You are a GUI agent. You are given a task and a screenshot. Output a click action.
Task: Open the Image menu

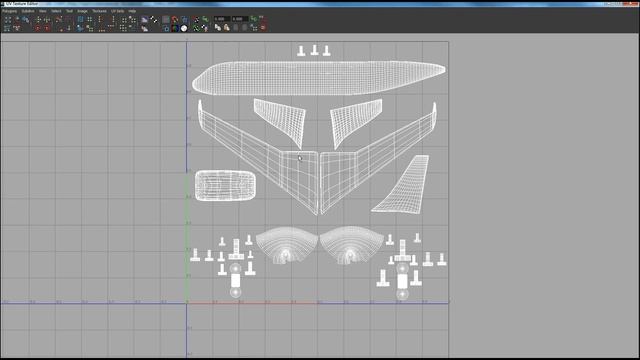(82, 11)
